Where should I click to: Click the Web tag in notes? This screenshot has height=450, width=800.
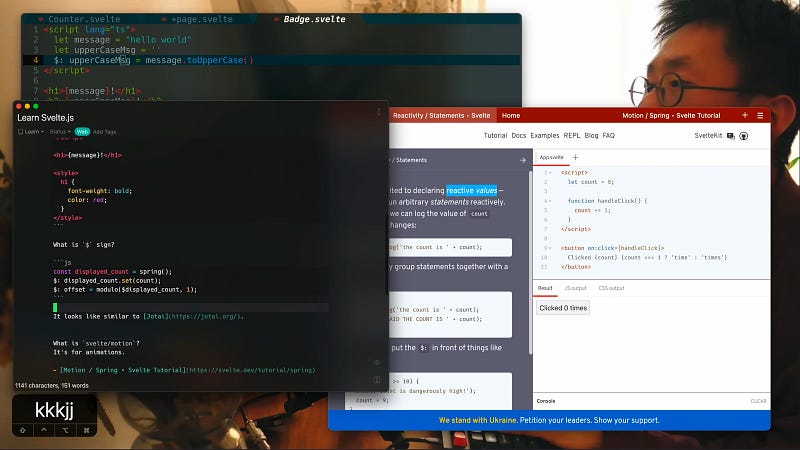point(82,132)
